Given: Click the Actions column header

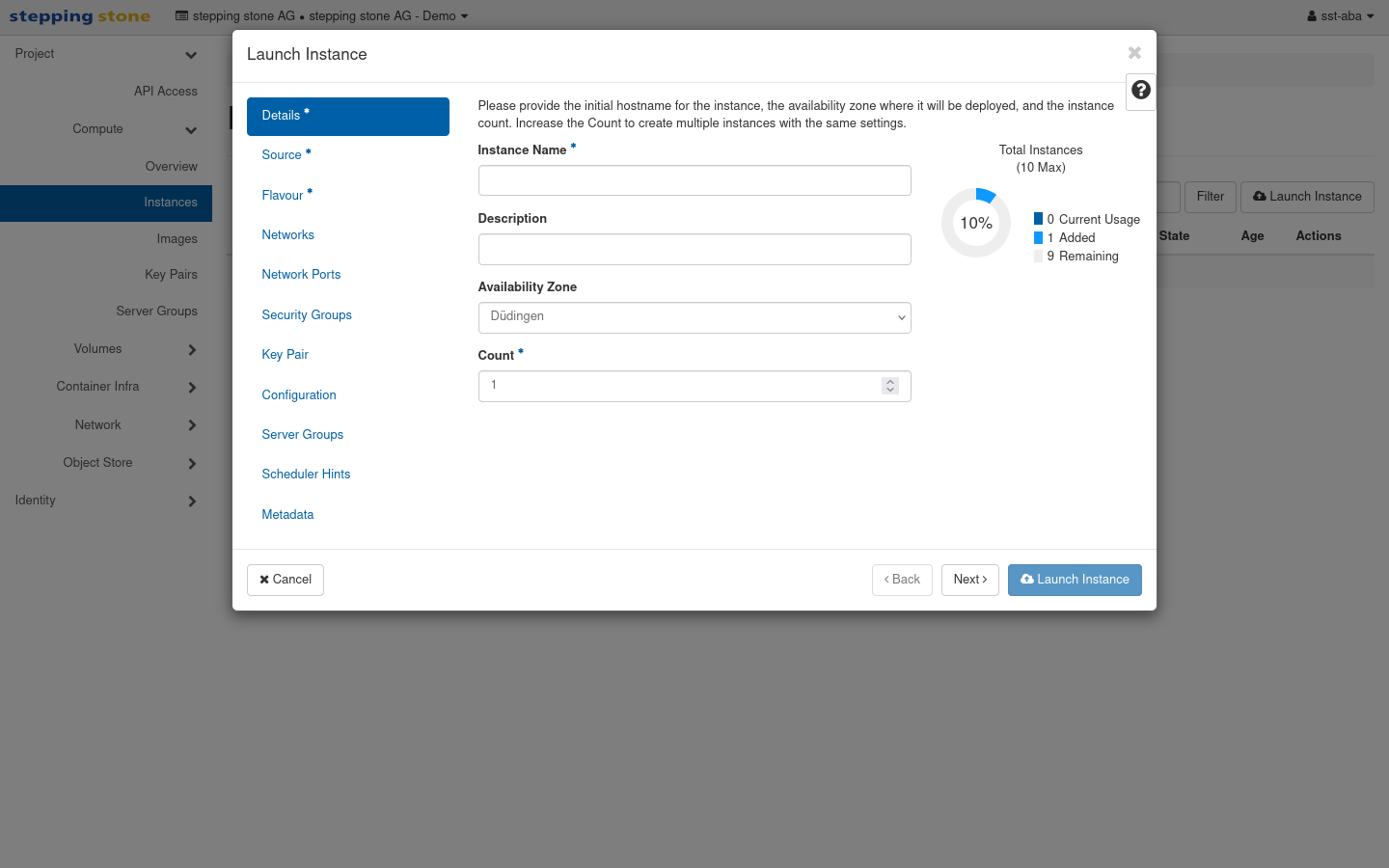Looking at the screenshot, I should [1319, 236].
